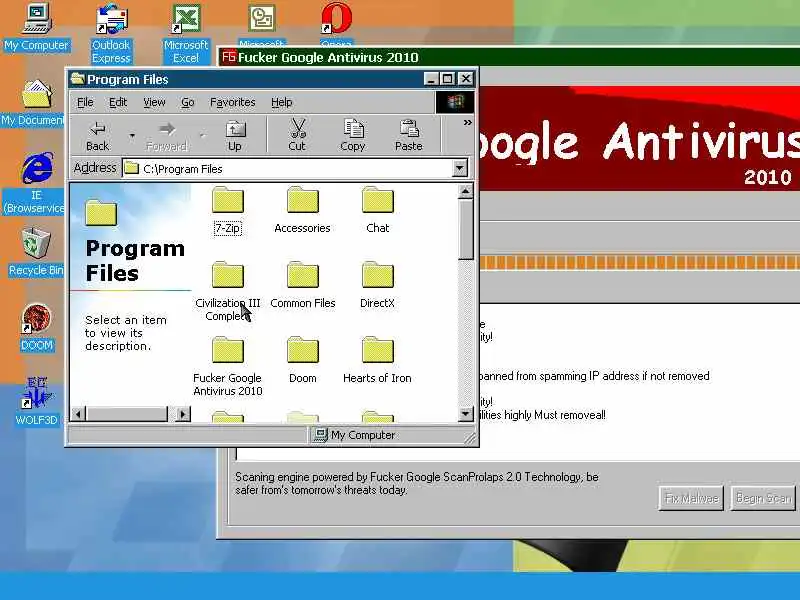The height and width of the screenshot is (600, 800).
Task: Click the vertical scrollbar down arrow
Action: pyautogui.click(x=465, y=414)
